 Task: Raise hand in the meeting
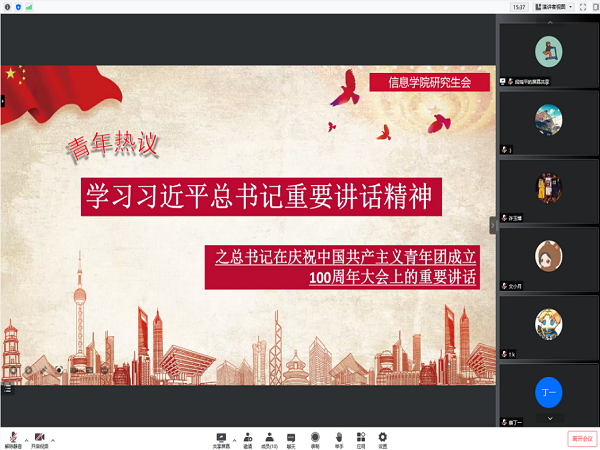(x=339, y=440)
